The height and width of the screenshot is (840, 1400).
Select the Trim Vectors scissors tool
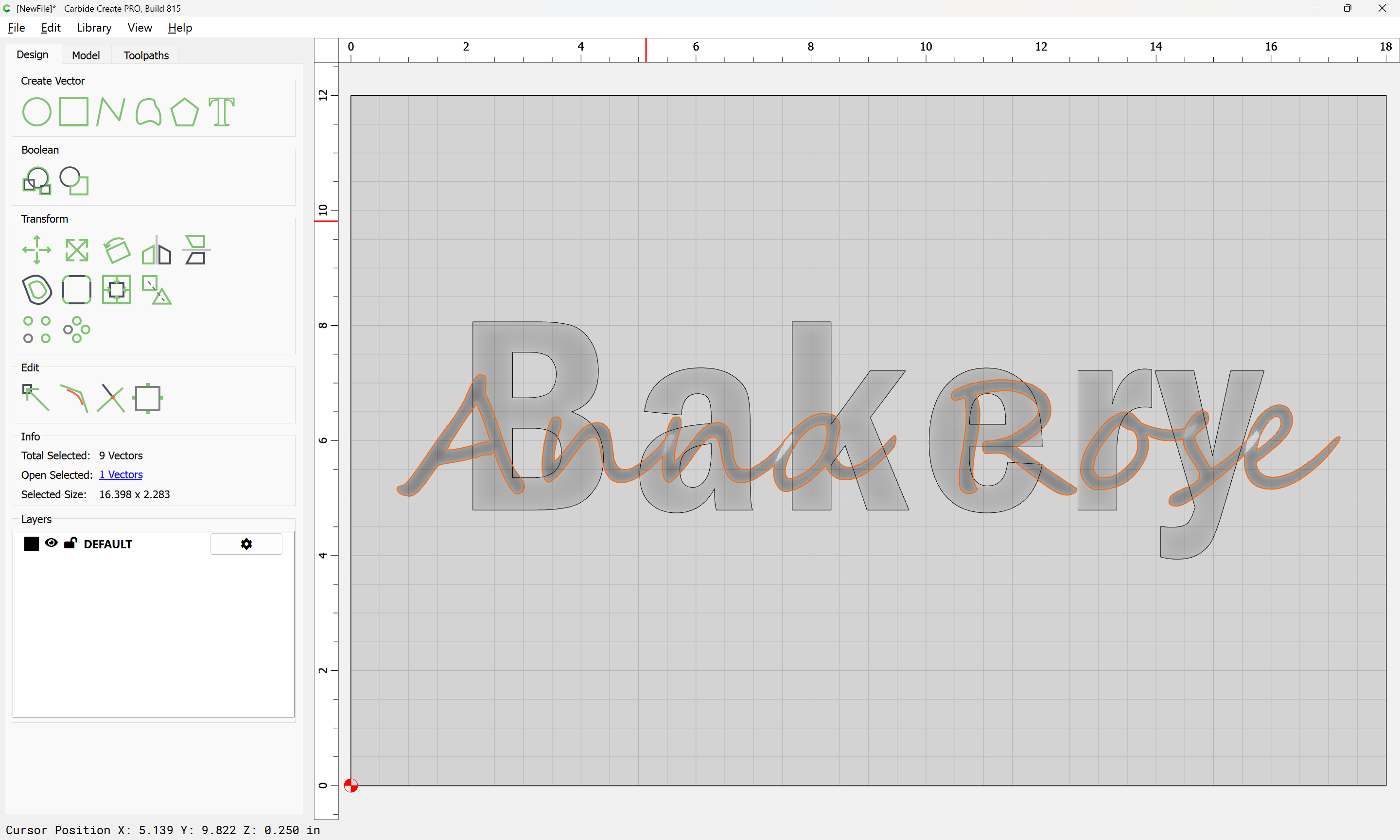tap(111, 398)
